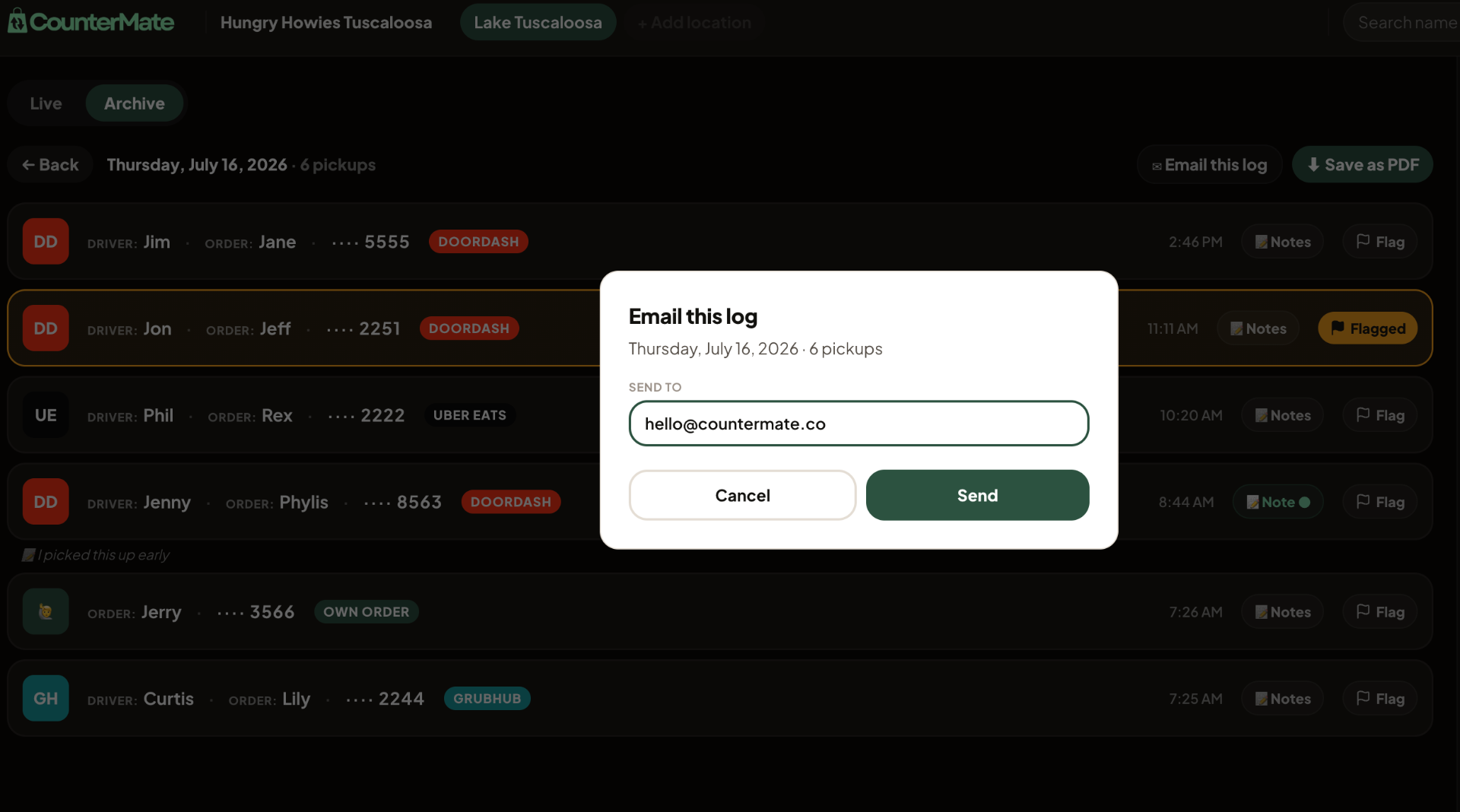Open Notes for Jon's pickup
Screen dimensions: 1460x812
click(x=1258, y=328)
